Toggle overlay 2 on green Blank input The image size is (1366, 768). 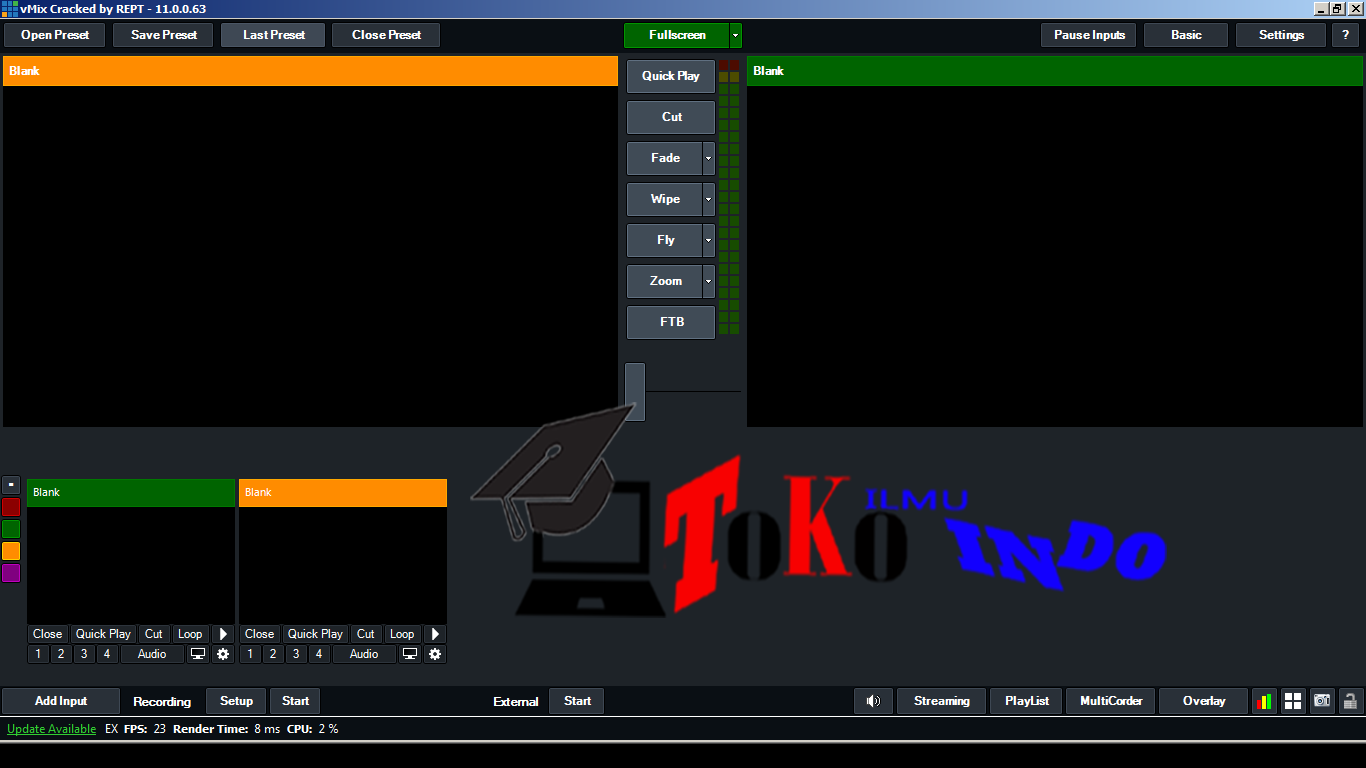click(x=61, y=654)
